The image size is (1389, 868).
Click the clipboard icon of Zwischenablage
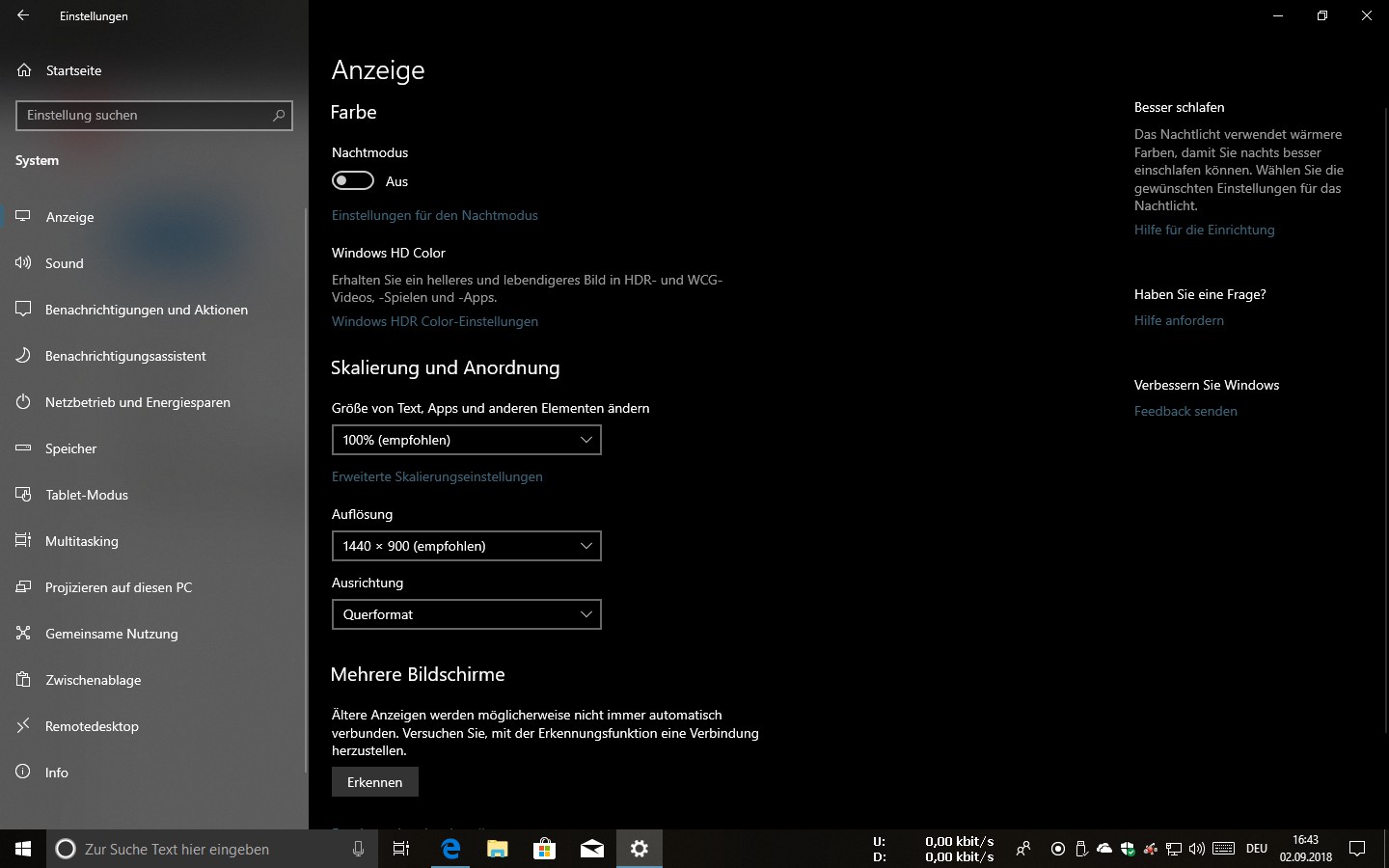pos(23,679)
